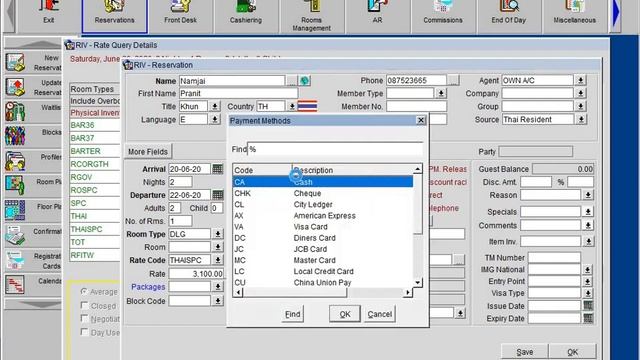Select Cheque payment method row
Image resolution: width=640 pixels, height=360 pixels.
(323, 193)
